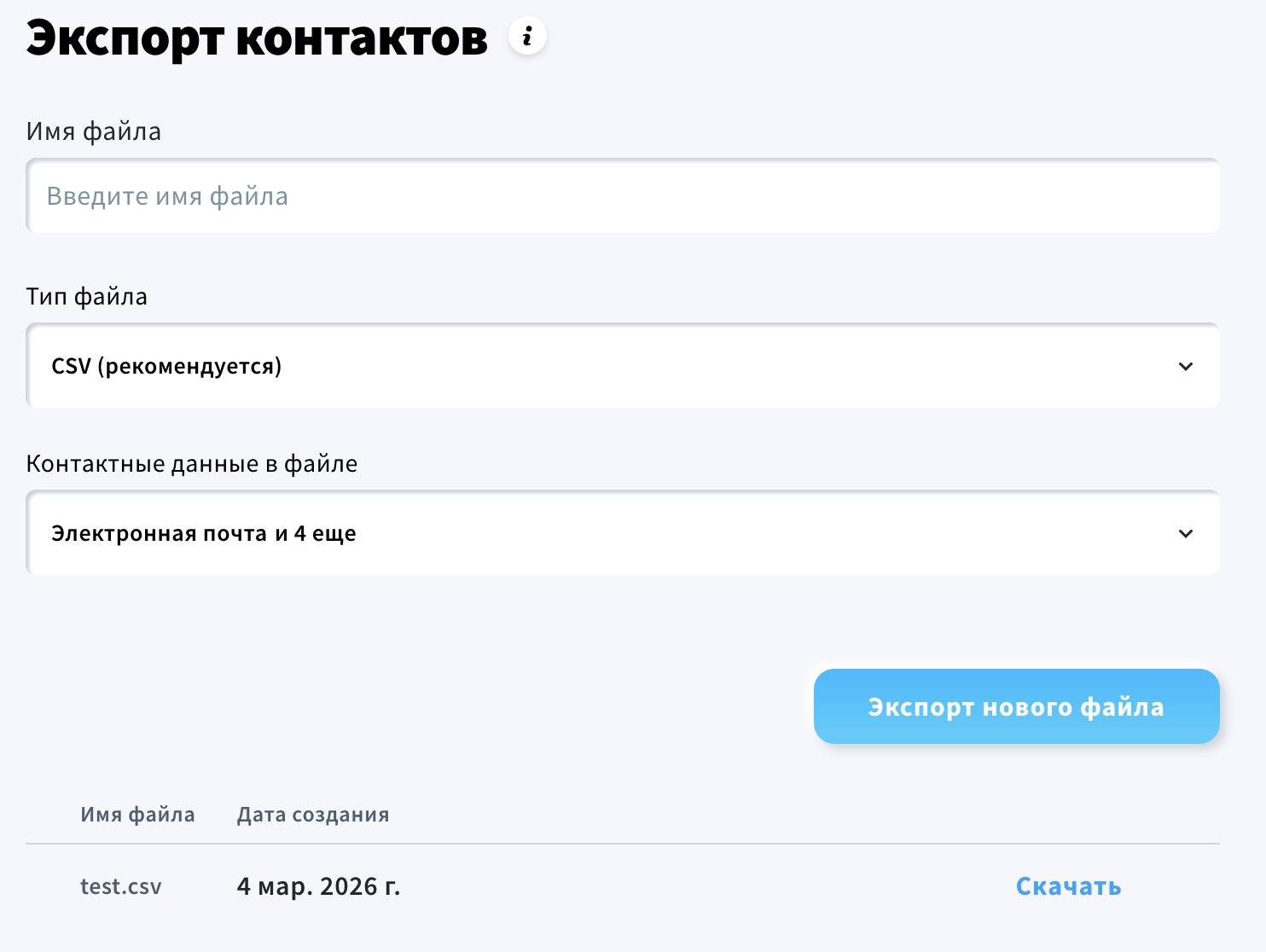Select the test.csv file name in the table
Screen dimensions: 1266x952
120,886
